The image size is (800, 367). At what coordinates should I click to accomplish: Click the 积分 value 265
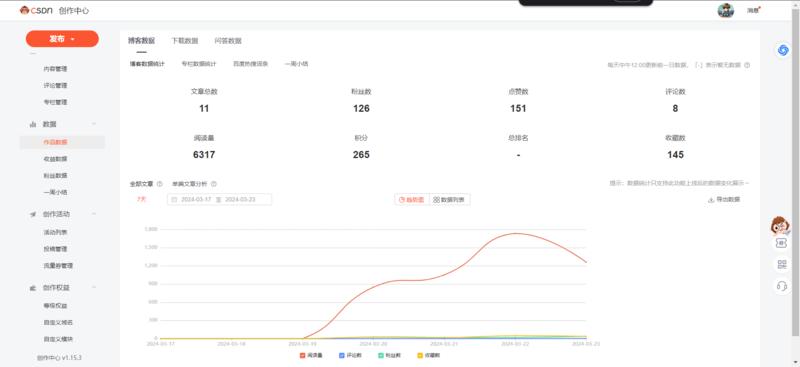pyautogui.click(x=361, y=155)
